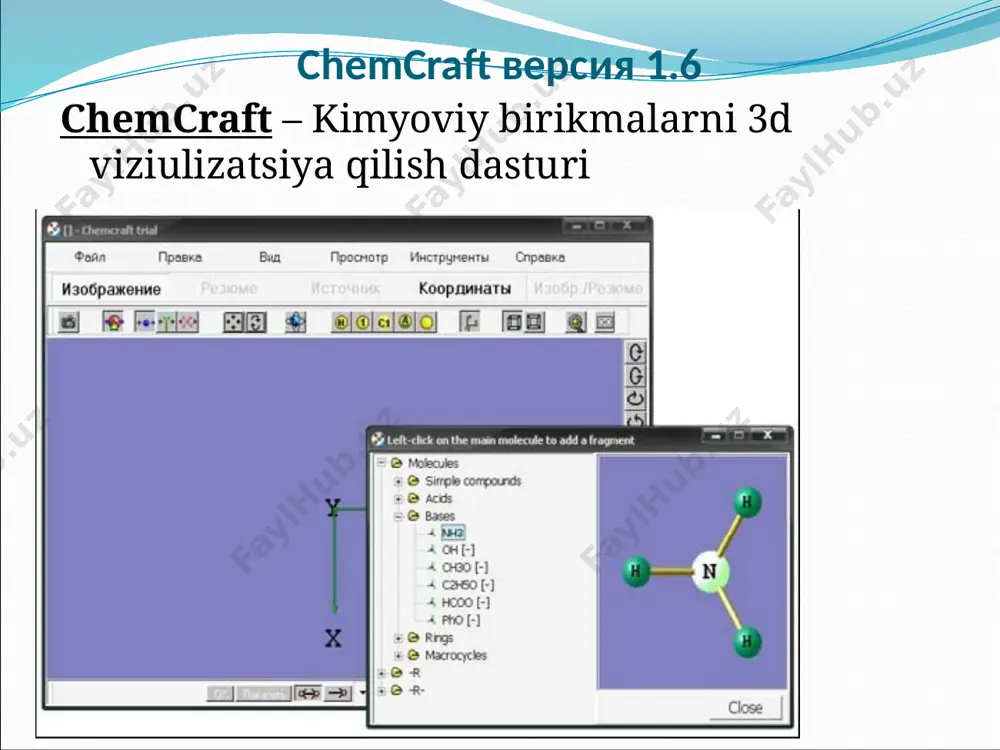Expand the Simple compounds node
This screenshot has width=1000, height=750.
point(399,481)
